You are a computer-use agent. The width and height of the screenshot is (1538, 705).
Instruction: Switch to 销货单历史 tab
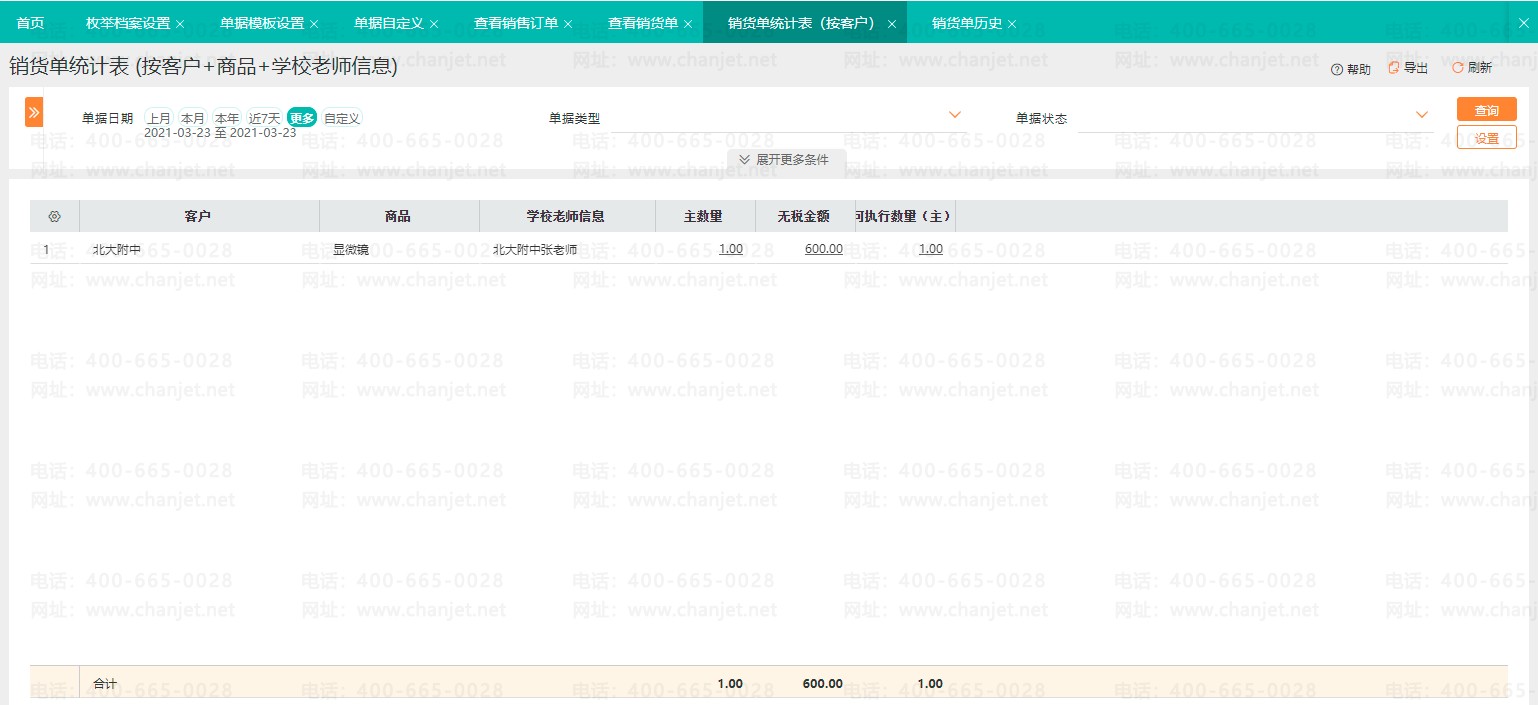point(967,22)
